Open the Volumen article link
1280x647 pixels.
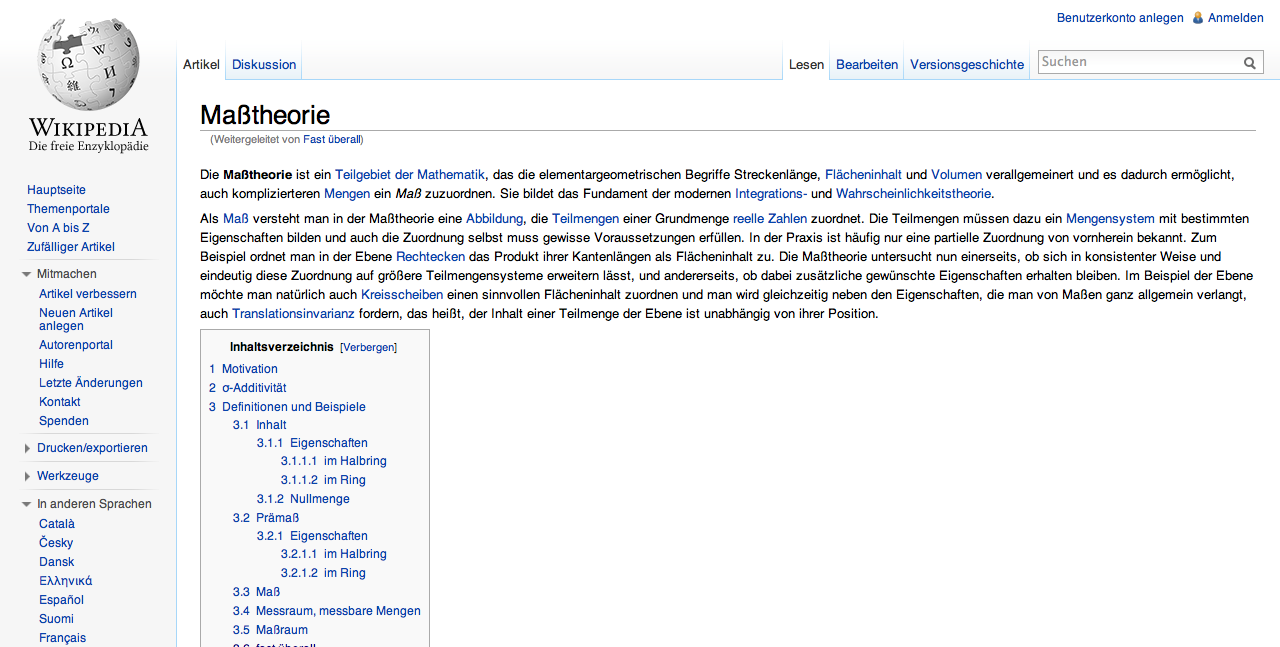956,174
